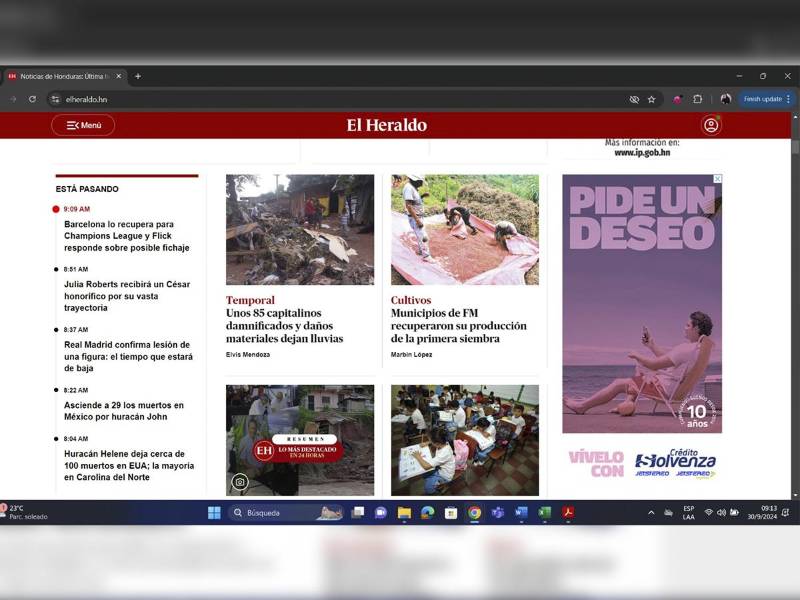Viewport: 800px width, 600px height.
Task: Open the Chrome profile avatar
Action: (x=724, y=99)
